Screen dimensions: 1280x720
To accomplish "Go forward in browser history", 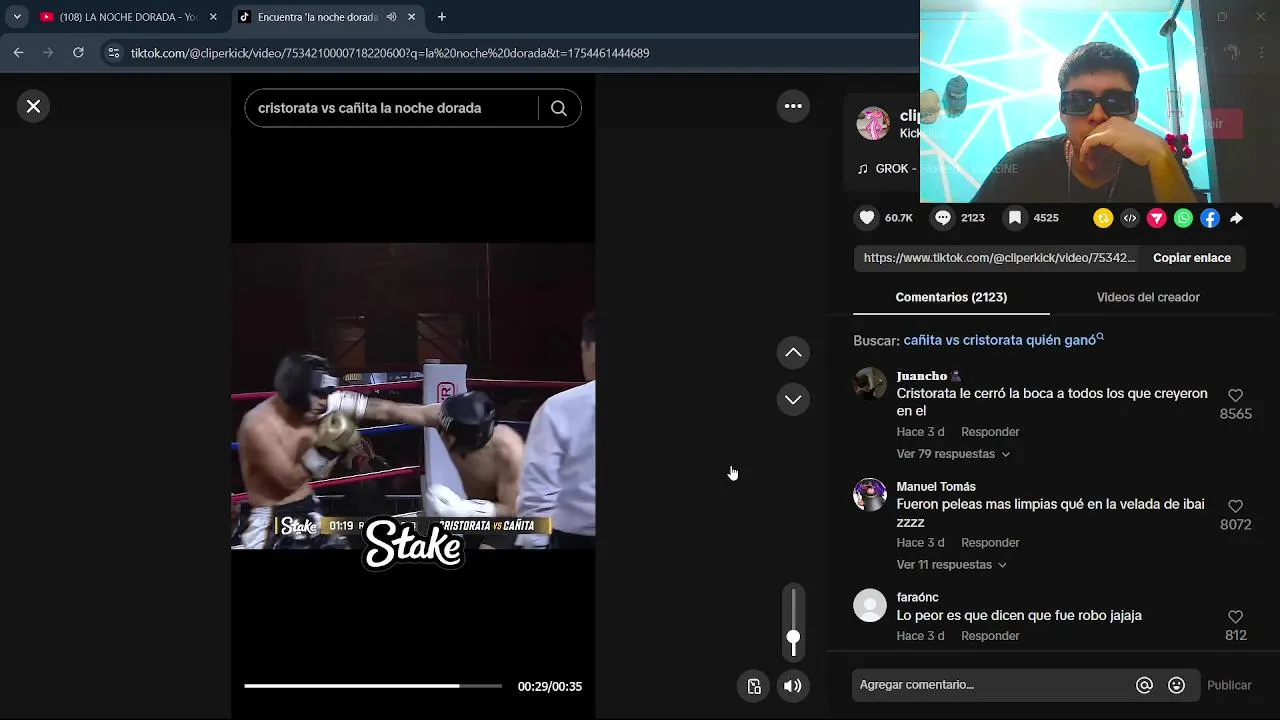I will click(48, 53).
